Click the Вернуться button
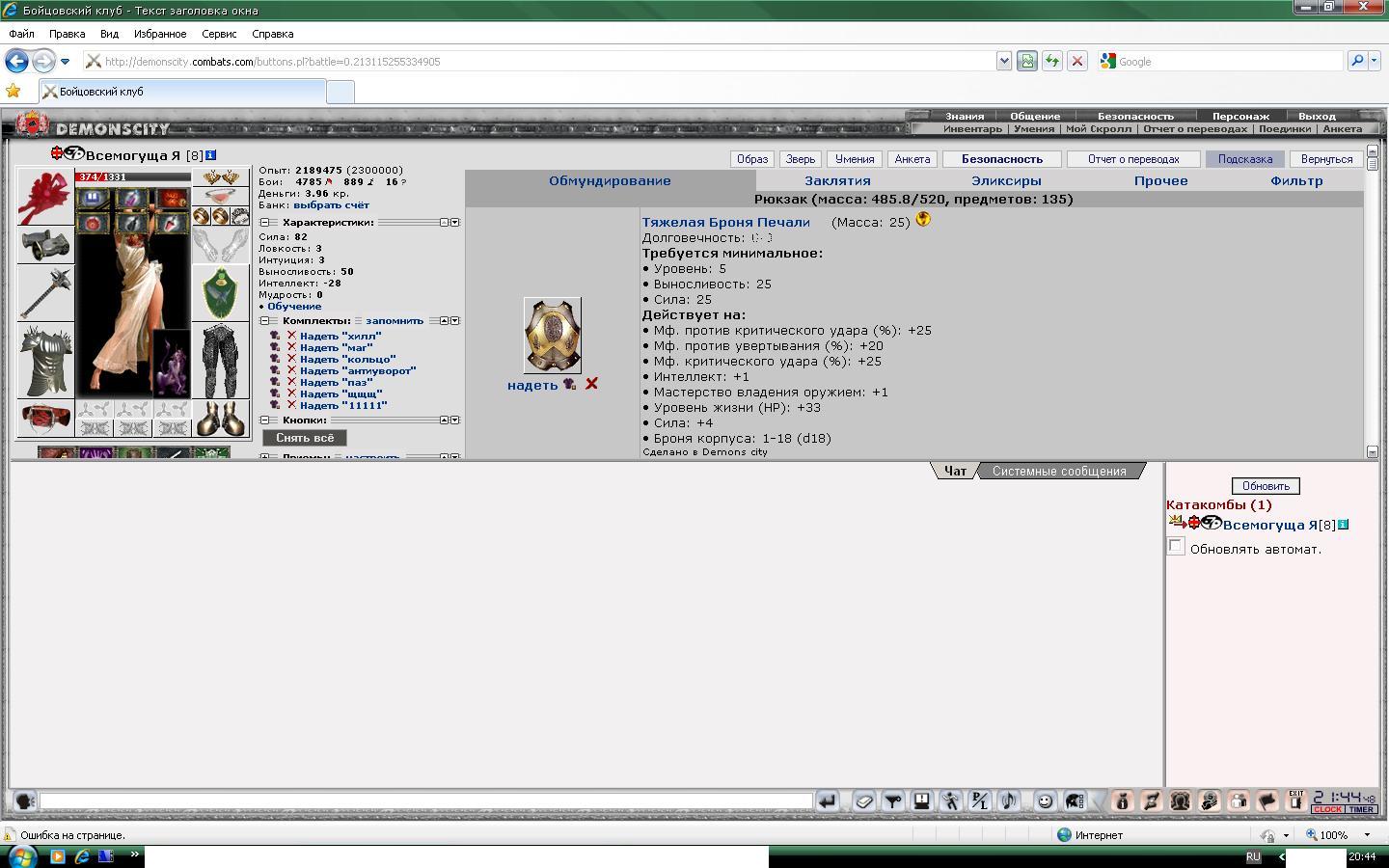The image size is (1389, 868). click(x=1326, y=159)
